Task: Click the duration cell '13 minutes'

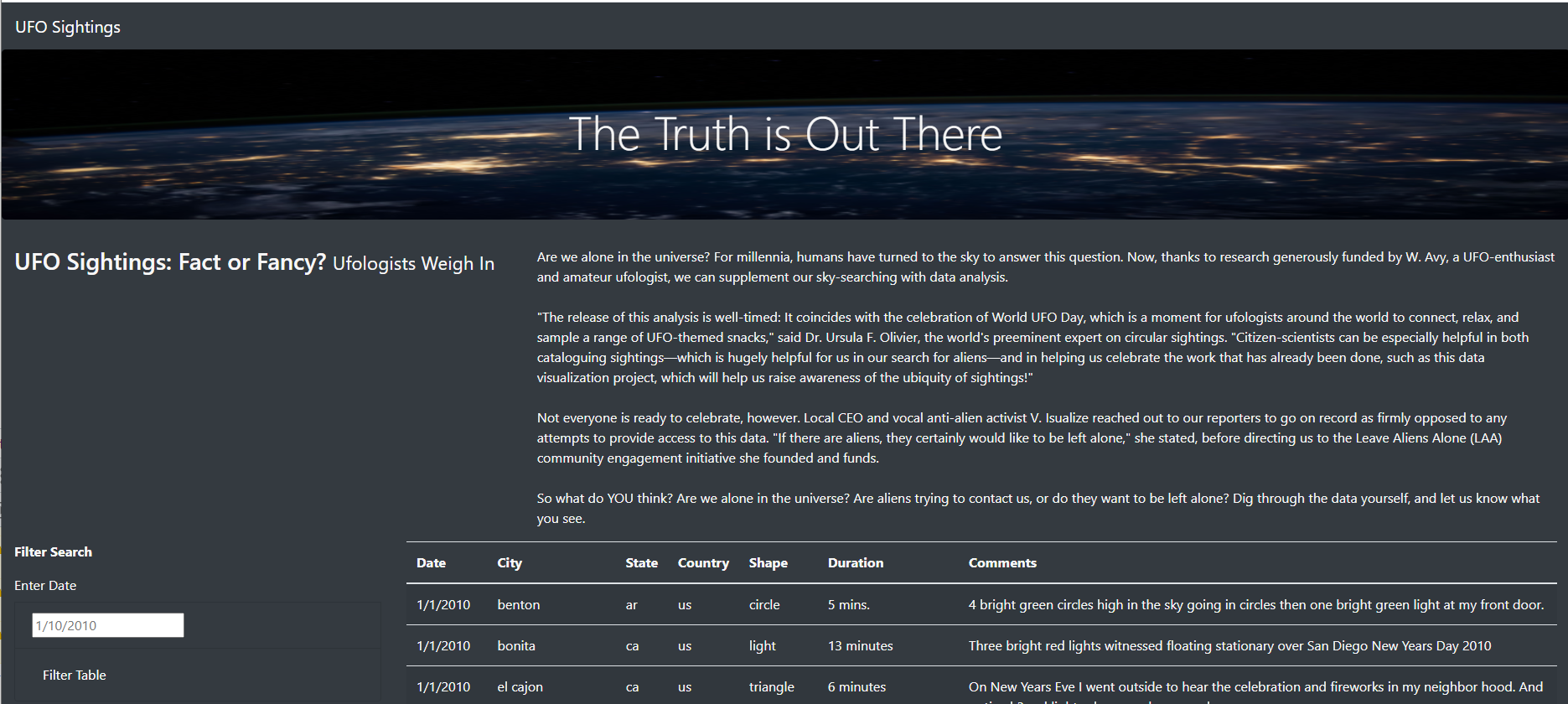Action: tap(861, 645)
